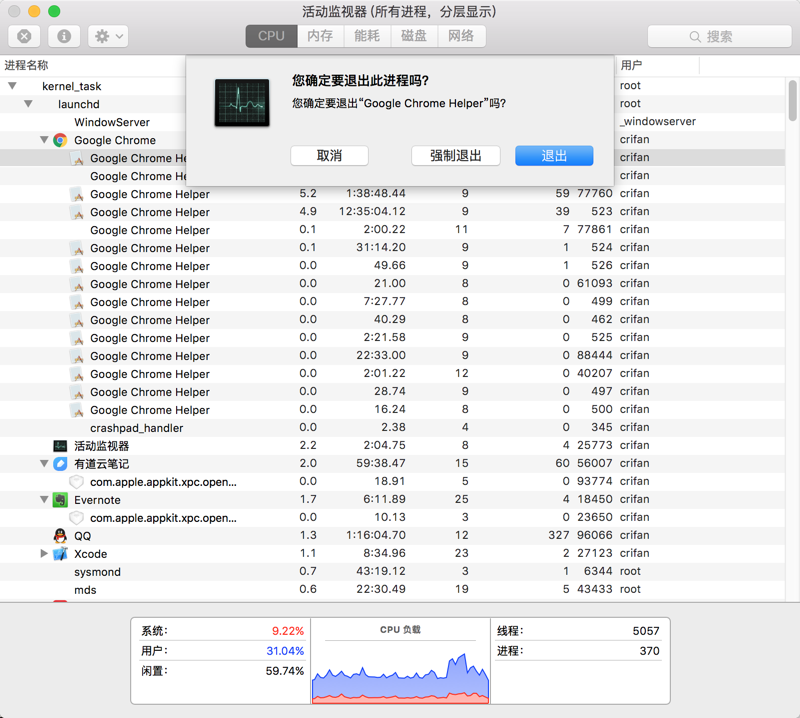800x718 pixels.
Task: Click the quit process toolbar icon
Action: 24,36
